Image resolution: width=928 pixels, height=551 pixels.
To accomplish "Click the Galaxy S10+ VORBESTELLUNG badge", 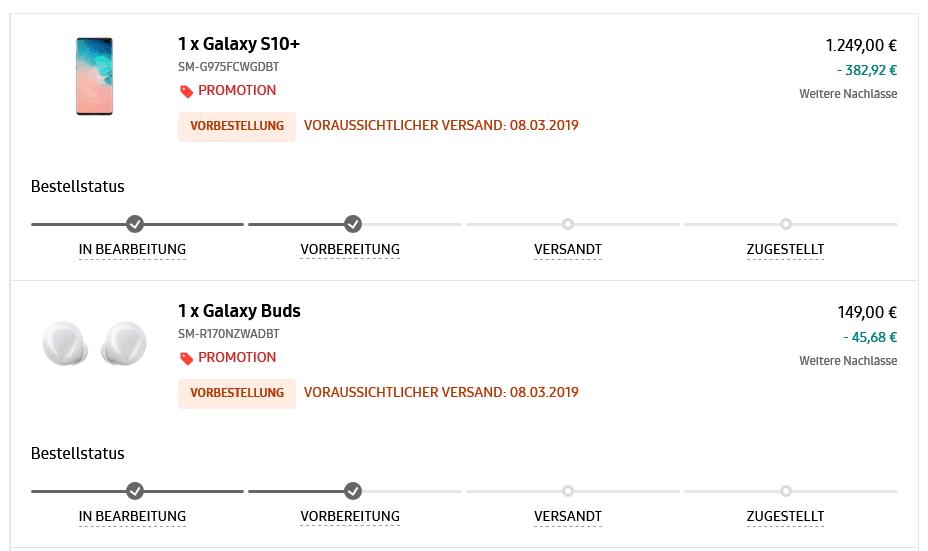I will click(x=237, y=126).
